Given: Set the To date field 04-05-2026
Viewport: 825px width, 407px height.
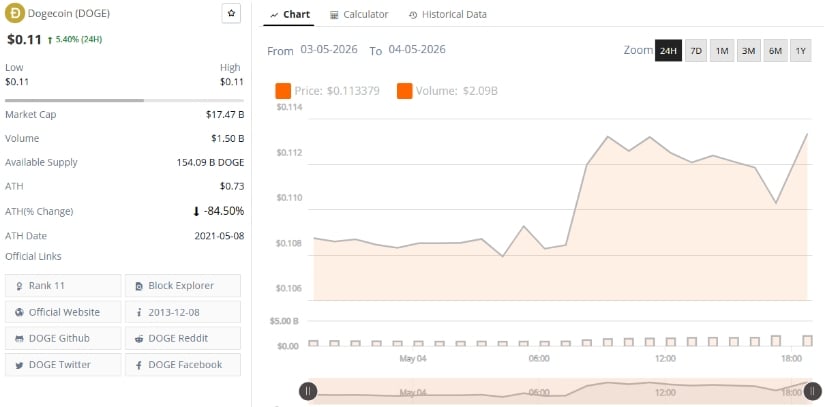Looking at the screenshot, I should pos(417,50).
